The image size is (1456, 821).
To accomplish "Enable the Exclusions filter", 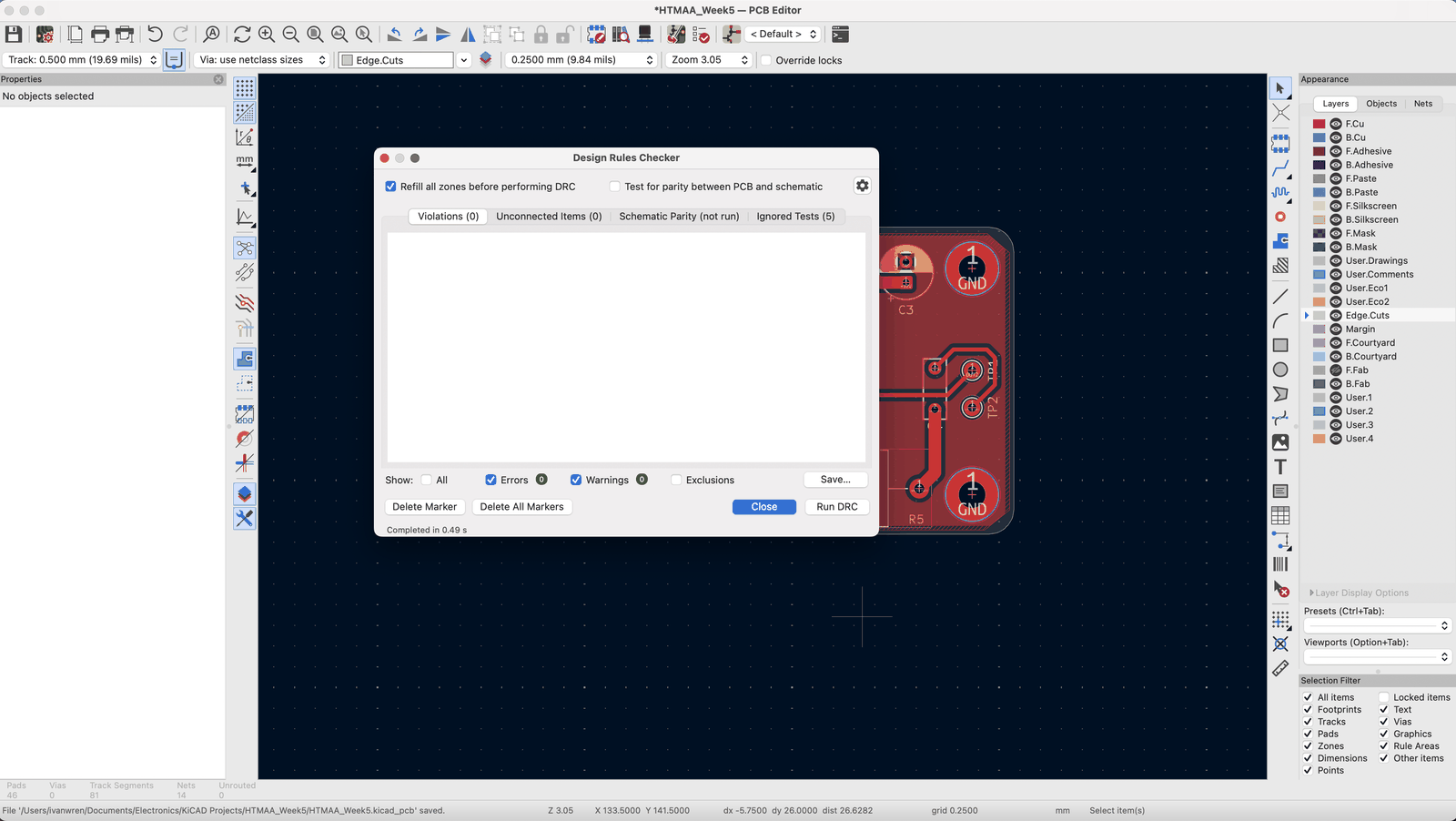I will point(676,480).
